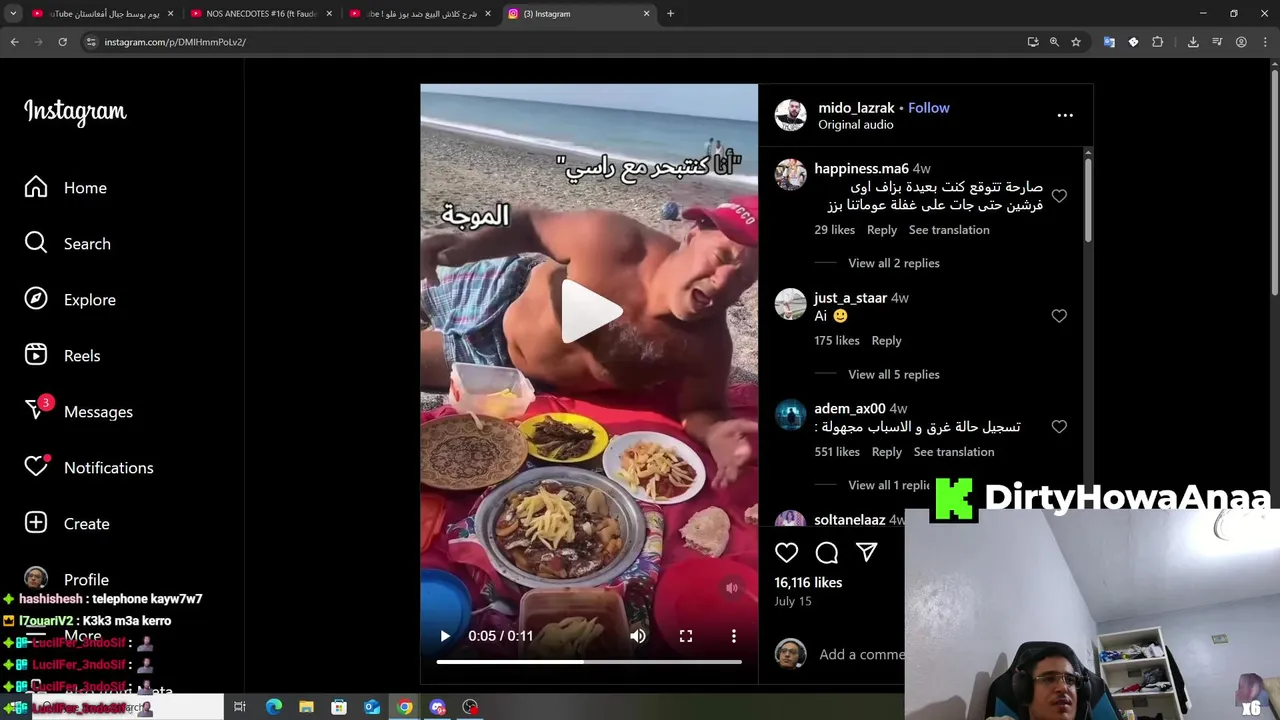
Task: Go to Reels from the sidebar
Action: click(x=62, y=356)
